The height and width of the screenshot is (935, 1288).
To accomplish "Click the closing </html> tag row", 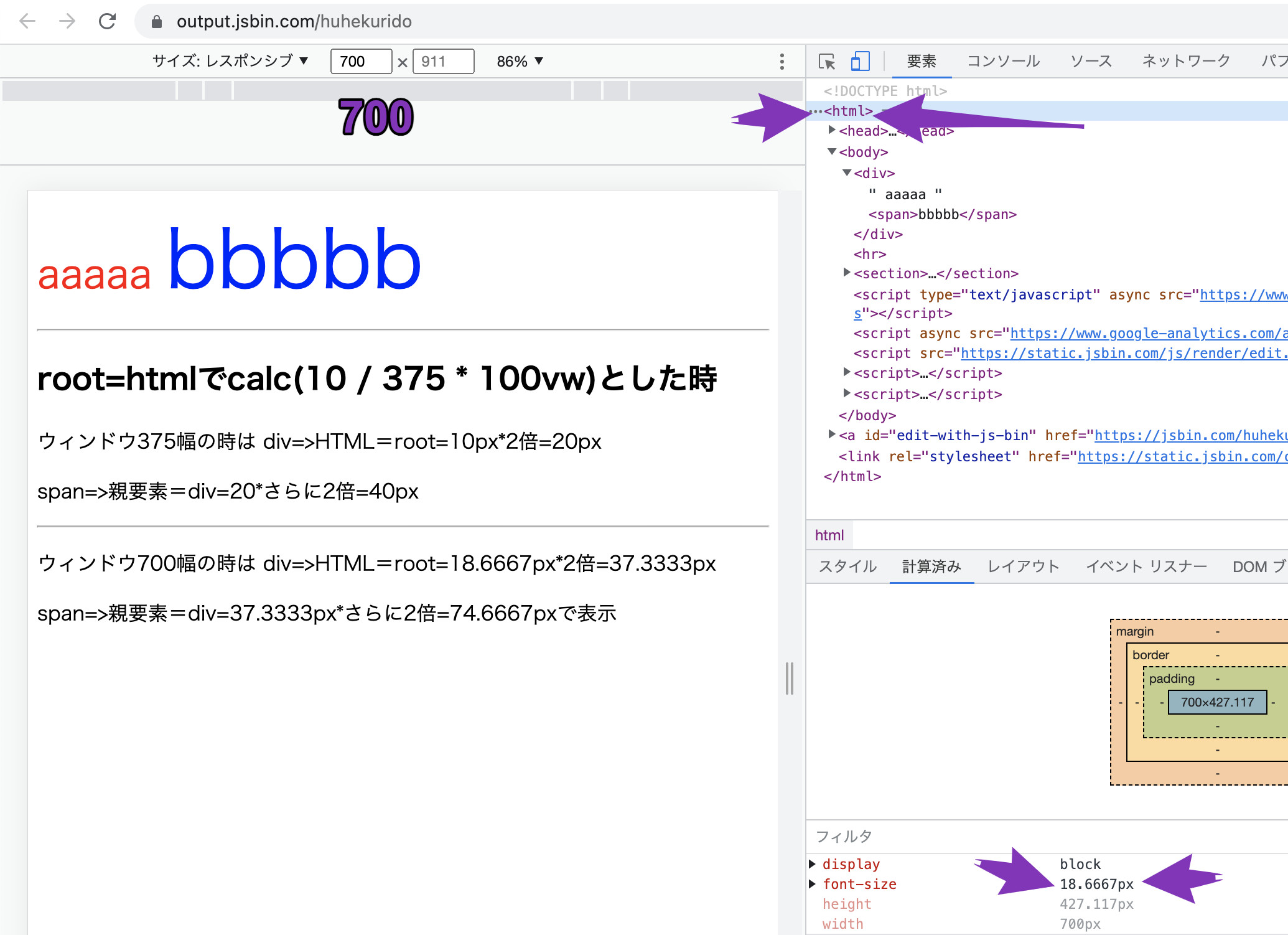I will pos(852,476).
